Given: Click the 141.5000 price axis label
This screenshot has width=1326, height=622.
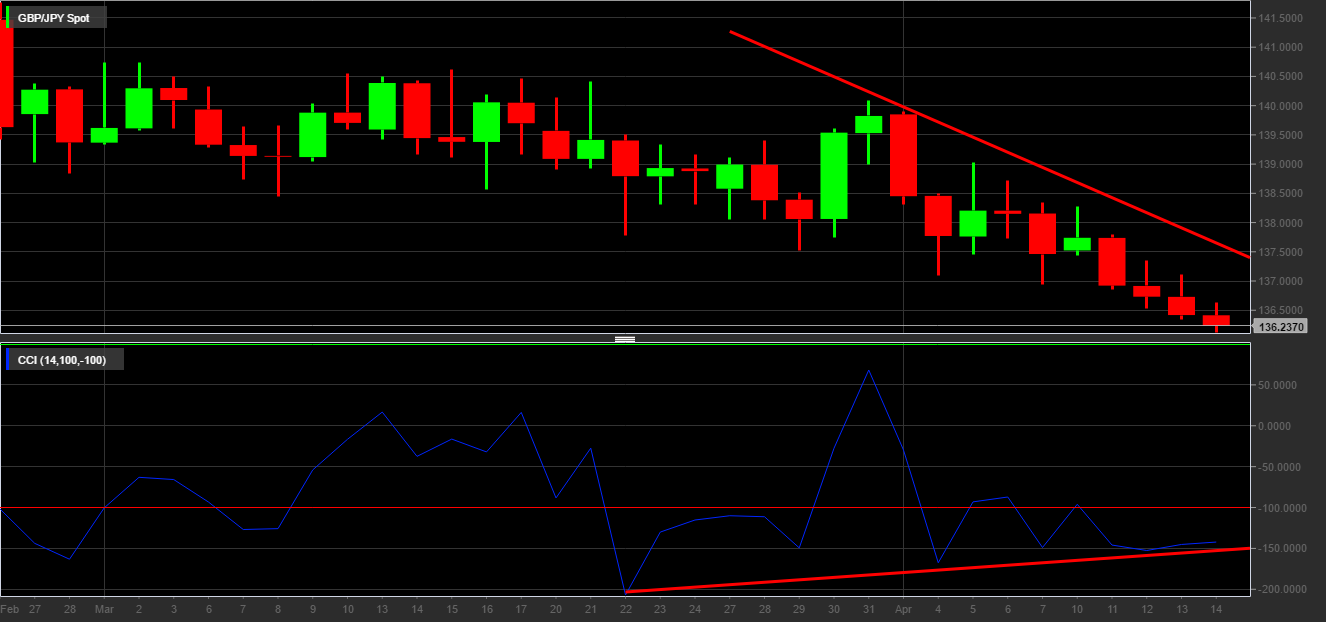Looking at the screenshot, I should pyautogui.click(x=1281, y=19).
